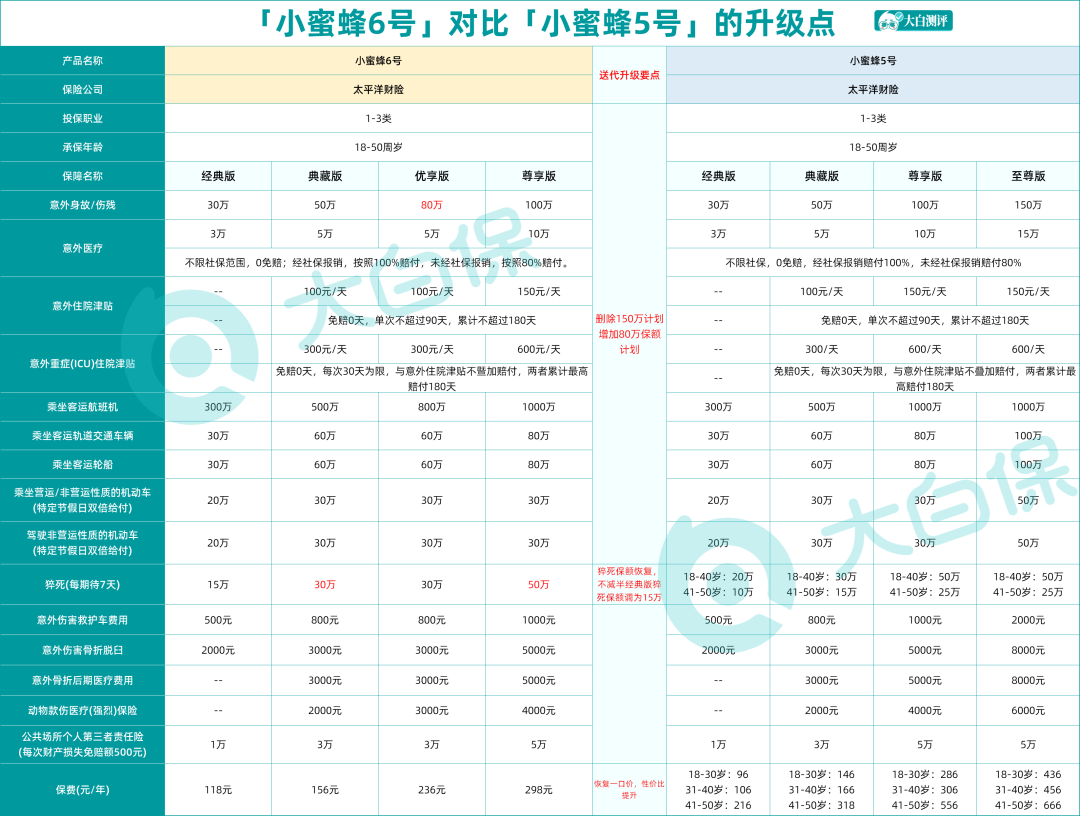The image size is (1080, 816).
Task: Click the red 猝死保额恢复 note
Action: 629,584
